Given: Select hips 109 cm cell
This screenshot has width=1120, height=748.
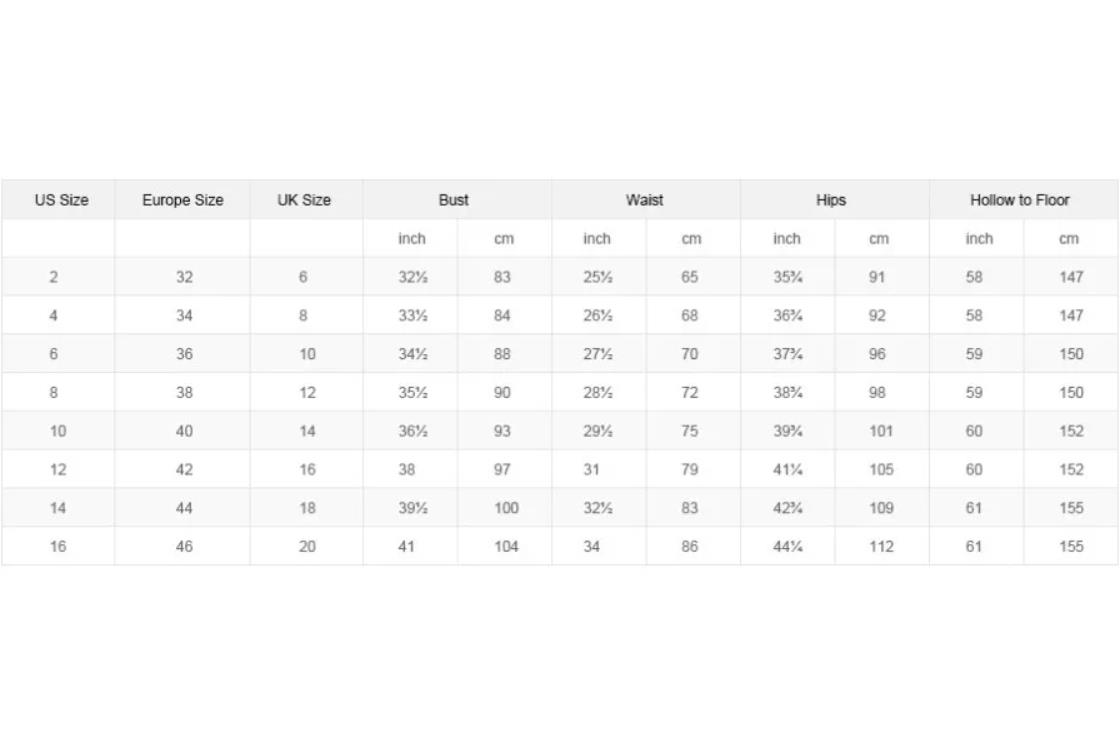Looking at the screenshot, I should [x=881, y=508].
